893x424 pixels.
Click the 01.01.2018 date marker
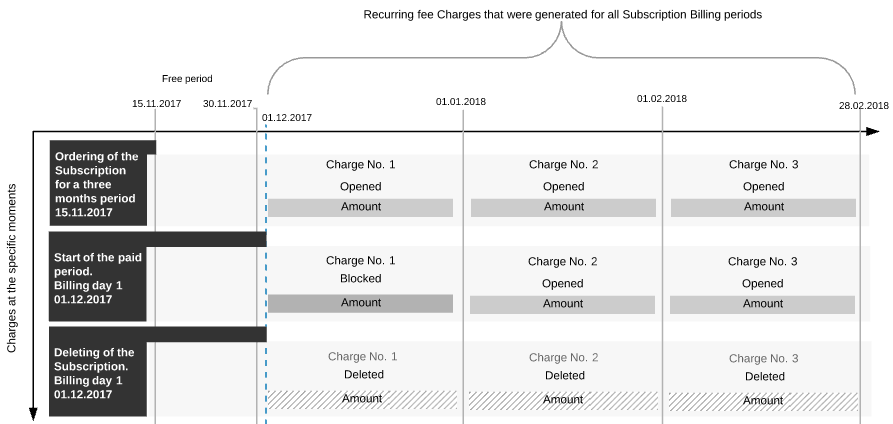(x=461, y=102)
